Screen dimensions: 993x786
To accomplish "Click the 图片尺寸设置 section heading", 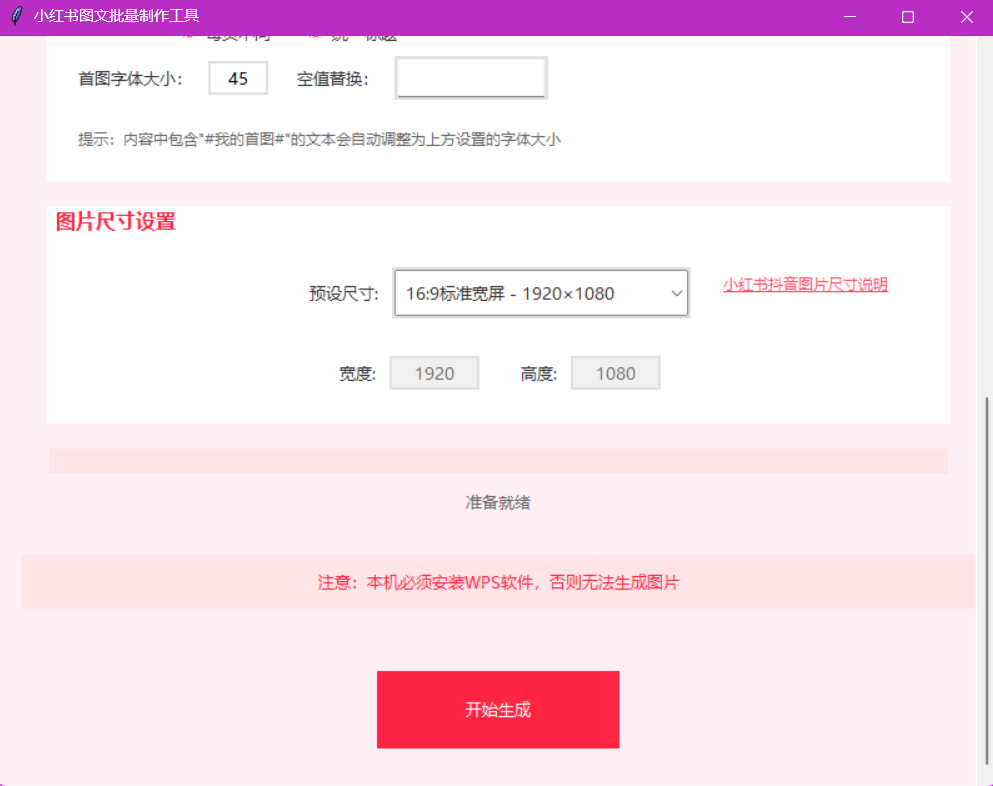I will point(116,222).
